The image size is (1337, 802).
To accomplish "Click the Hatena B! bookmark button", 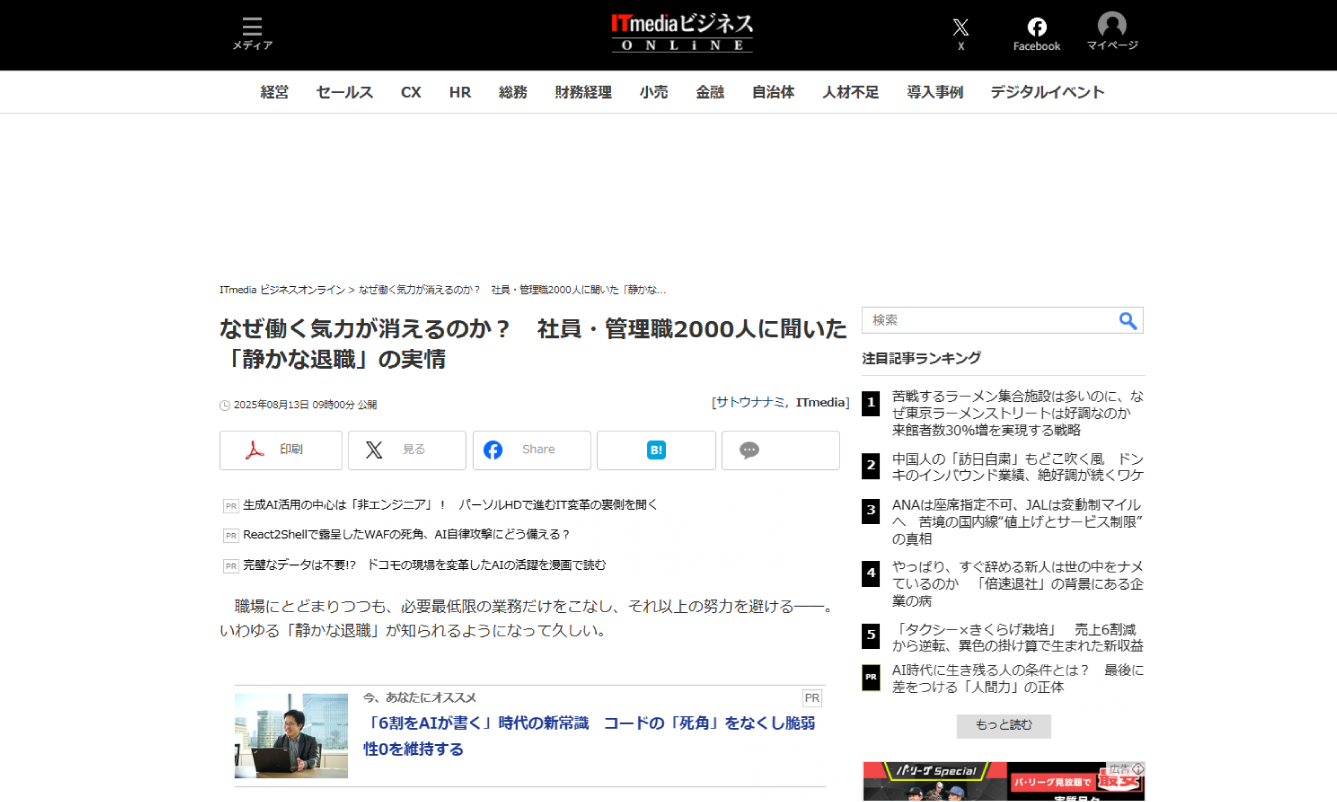I will click(656, 450).
